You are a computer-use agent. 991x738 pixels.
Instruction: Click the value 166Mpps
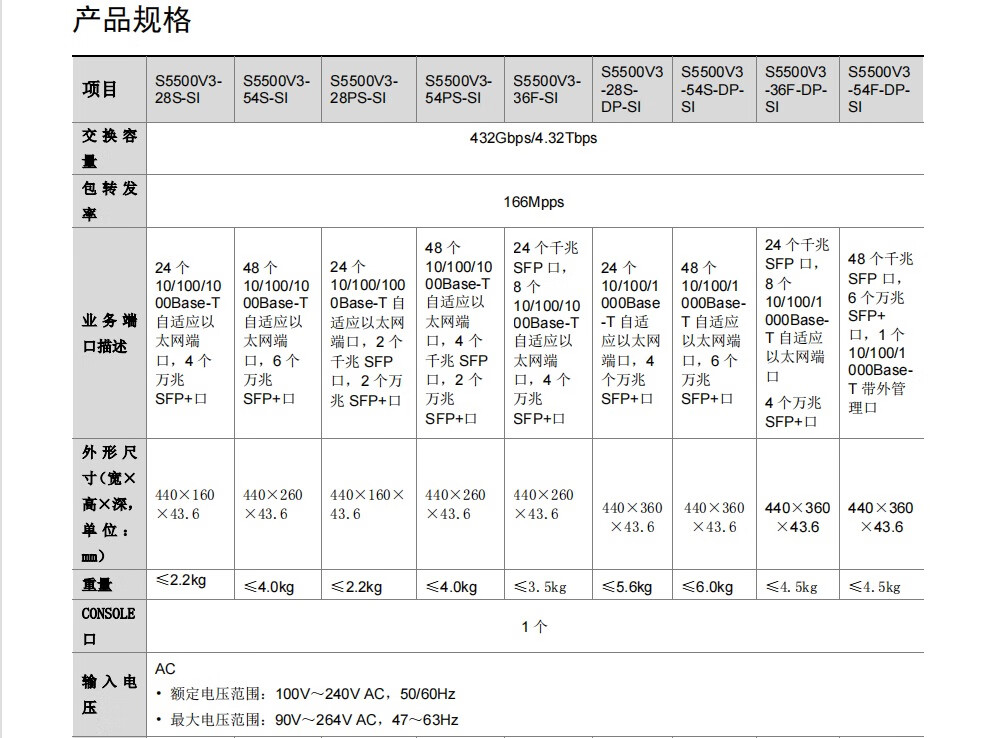533,202
